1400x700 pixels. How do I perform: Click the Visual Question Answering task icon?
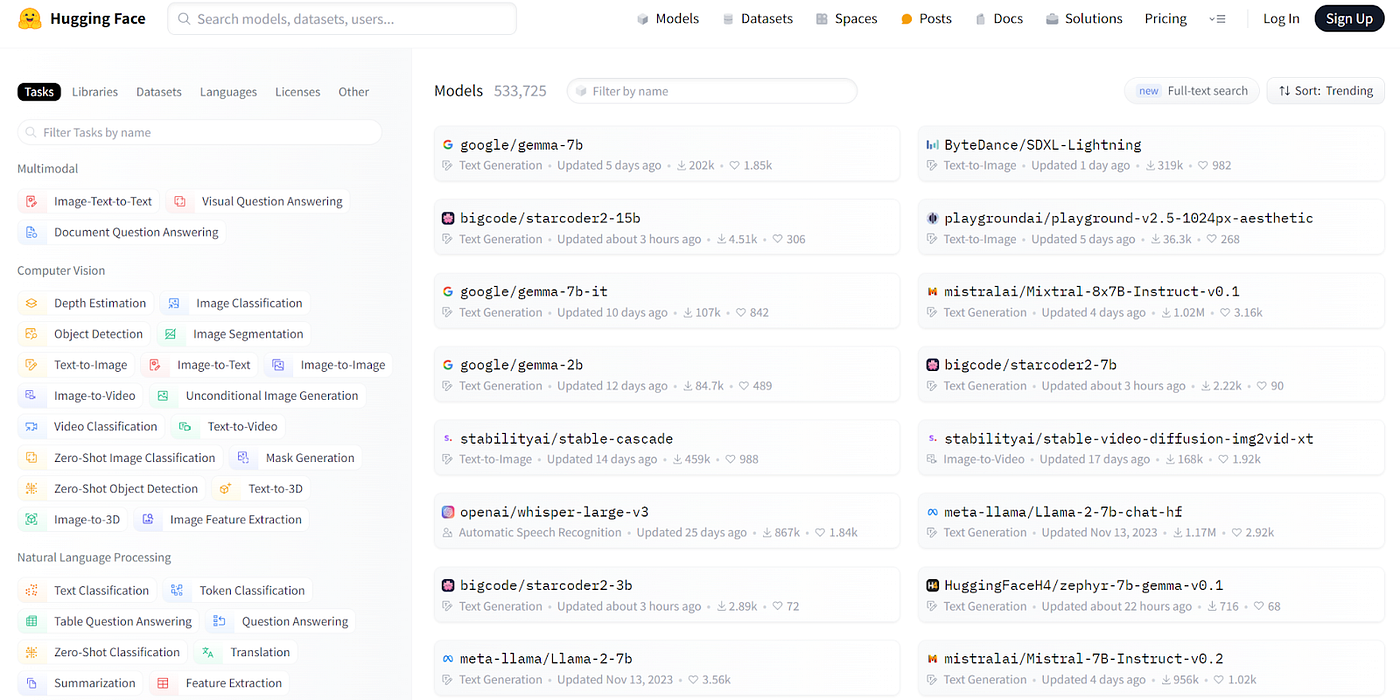tap(180, 201)
